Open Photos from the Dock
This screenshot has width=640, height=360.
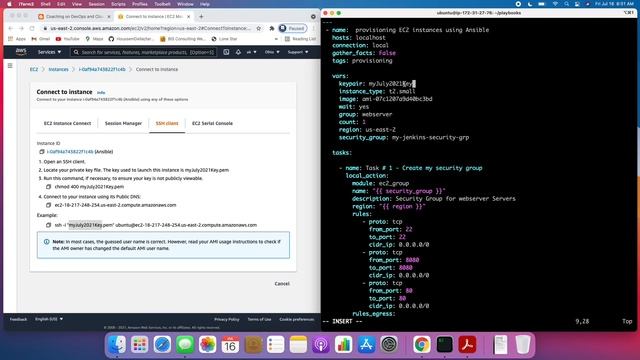[207, 344]
